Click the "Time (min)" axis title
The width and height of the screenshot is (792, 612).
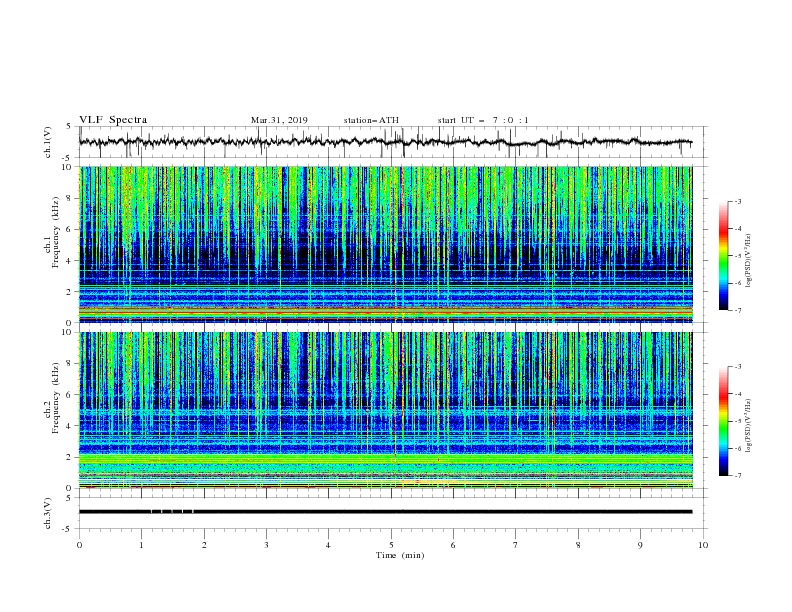[x=400, y=555]
